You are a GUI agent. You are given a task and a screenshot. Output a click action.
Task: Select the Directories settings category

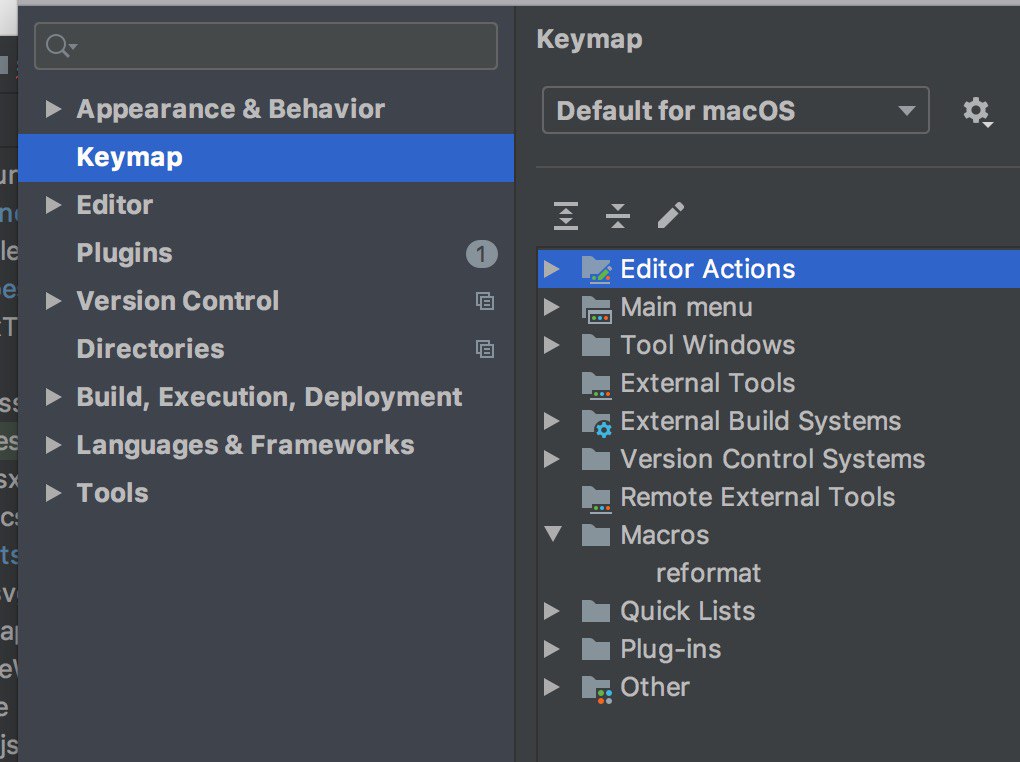pyautogui.click(x=150, y=349)
